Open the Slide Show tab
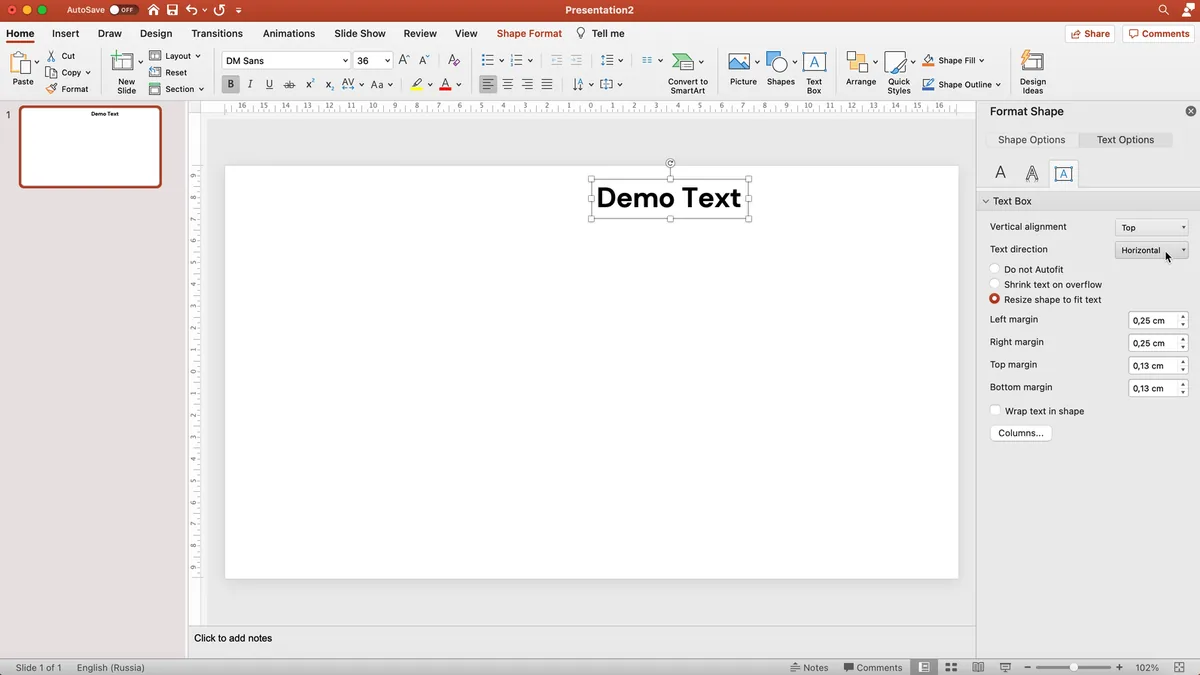Image resolution: width=1200 pixels, height=675 pixels. (x=360, y=33)
